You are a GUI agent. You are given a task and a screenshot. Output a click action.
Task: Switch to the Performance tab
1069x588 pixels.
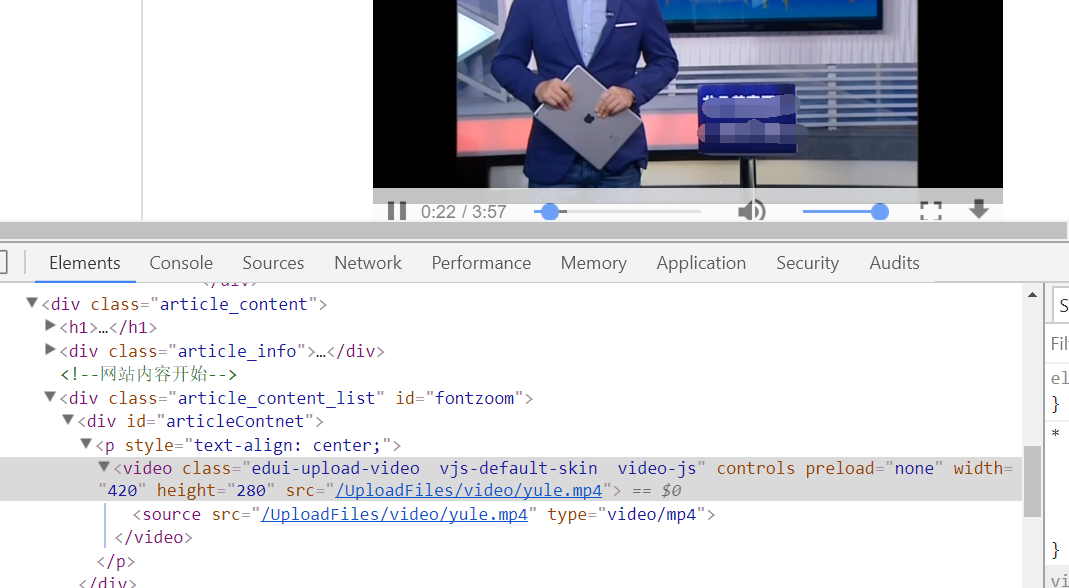coord(481,263)
